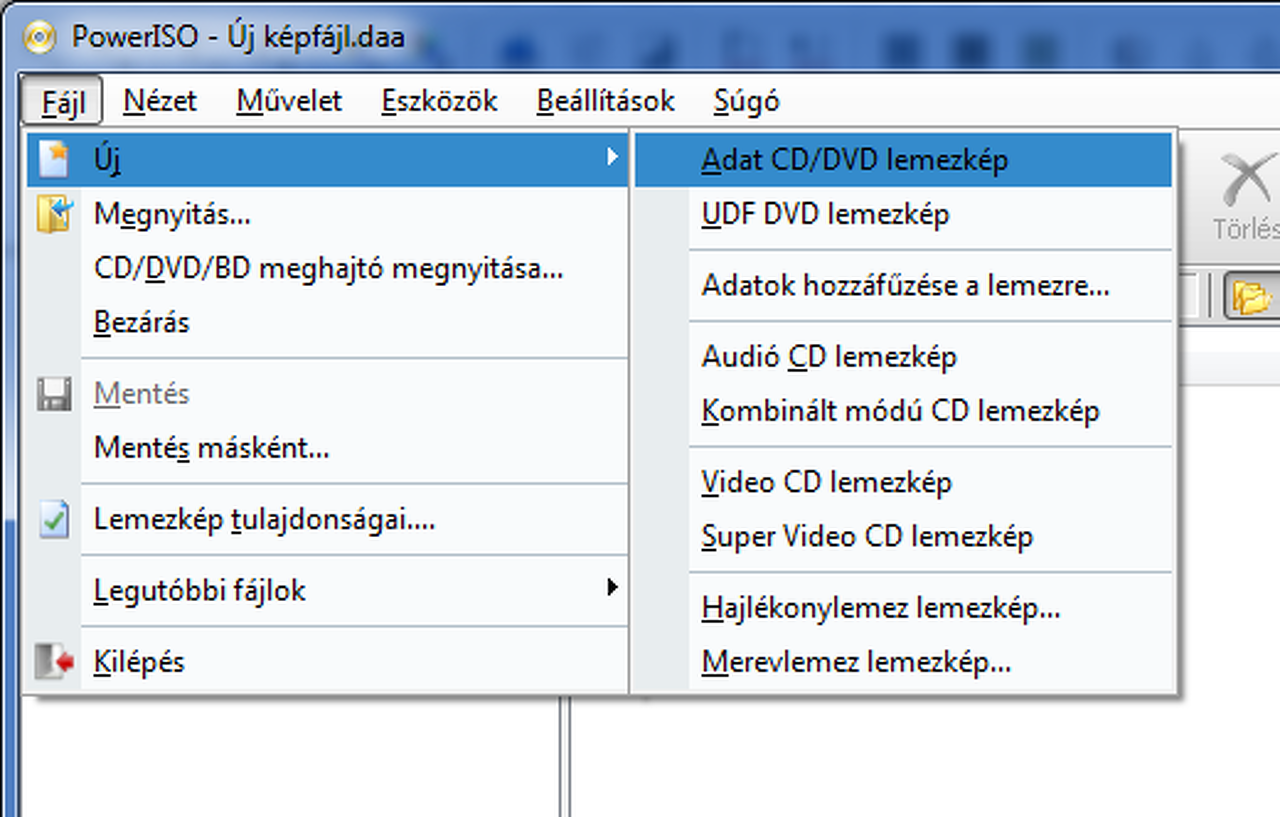
Task: Select Kombinált módú CD lemezkép
Action: click(x=903, y=411)
